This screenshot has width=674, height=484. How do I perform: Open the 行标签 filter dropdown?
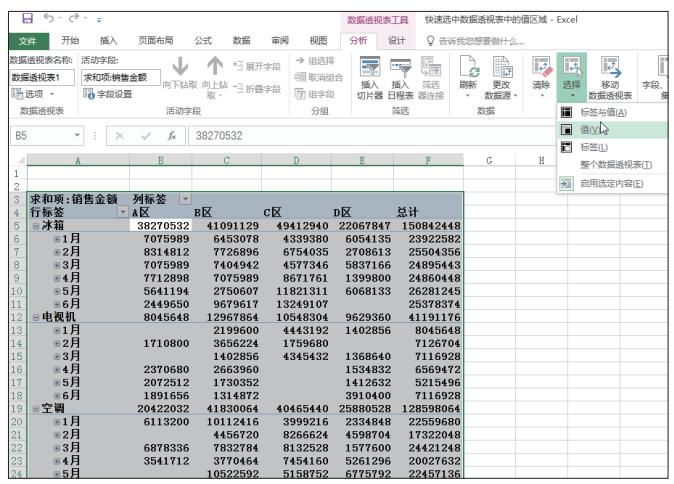[x=123, y=211]
